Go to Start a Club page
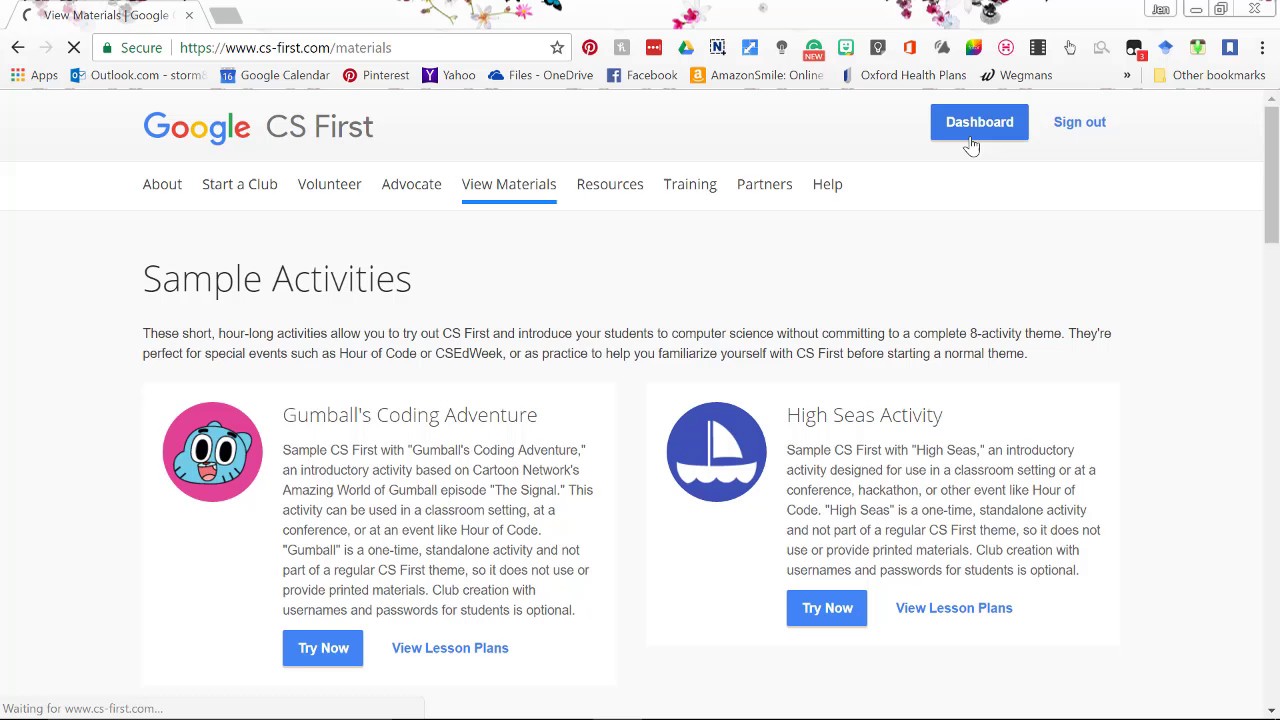The image size is (1280, 720). tap(240, 184)
